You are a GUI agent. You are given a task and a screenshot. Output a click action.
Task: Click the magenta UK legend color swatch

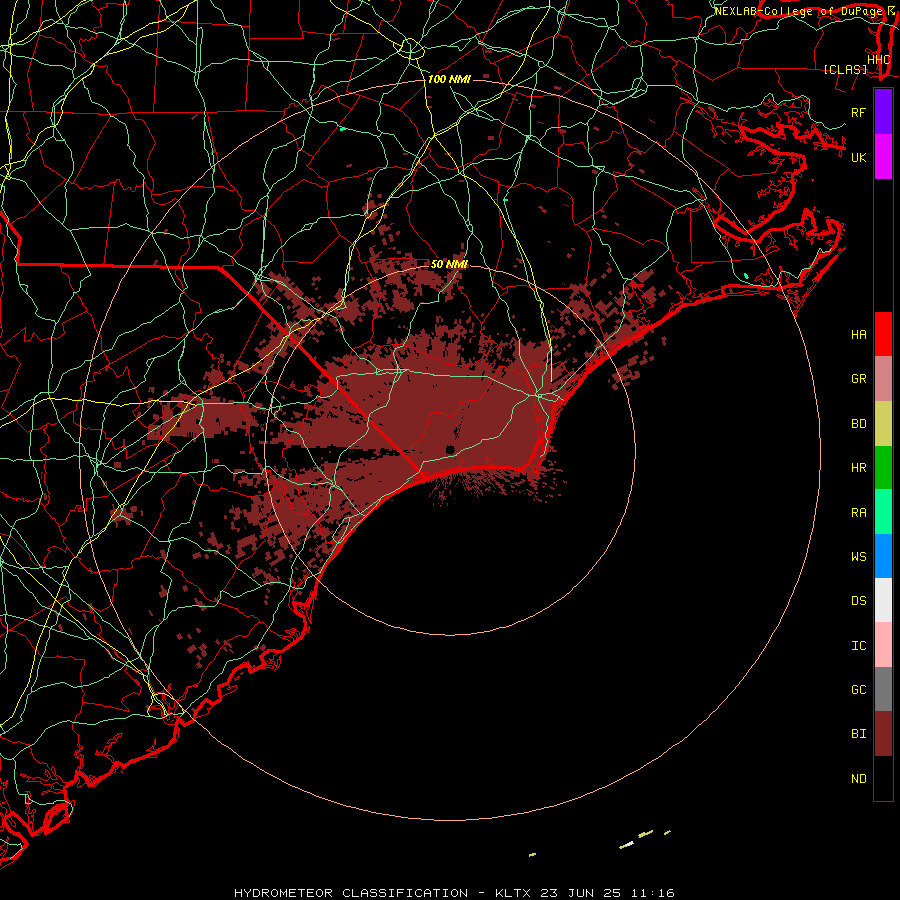[x=883, y=157]
